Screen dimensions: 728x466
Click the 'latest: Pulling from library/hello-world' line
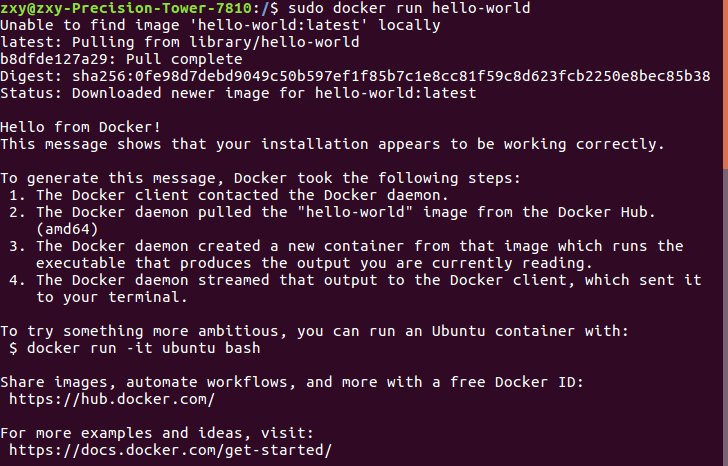(180, 42)
